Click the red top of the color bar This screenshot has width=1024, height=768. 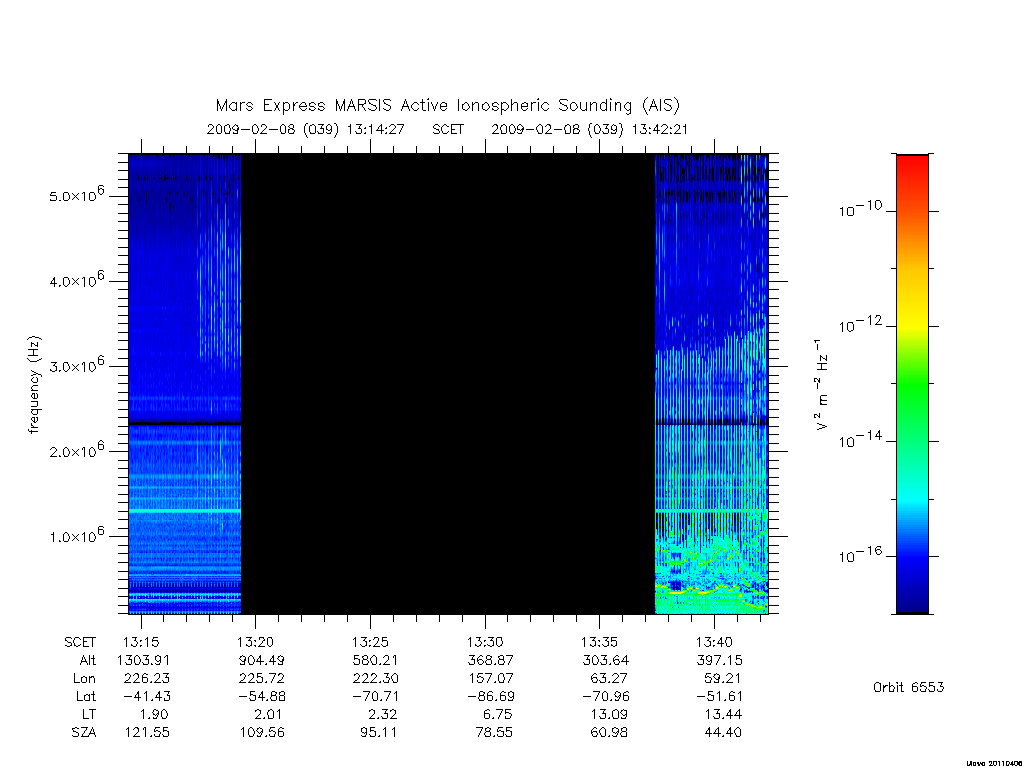(x=912, y=170)
